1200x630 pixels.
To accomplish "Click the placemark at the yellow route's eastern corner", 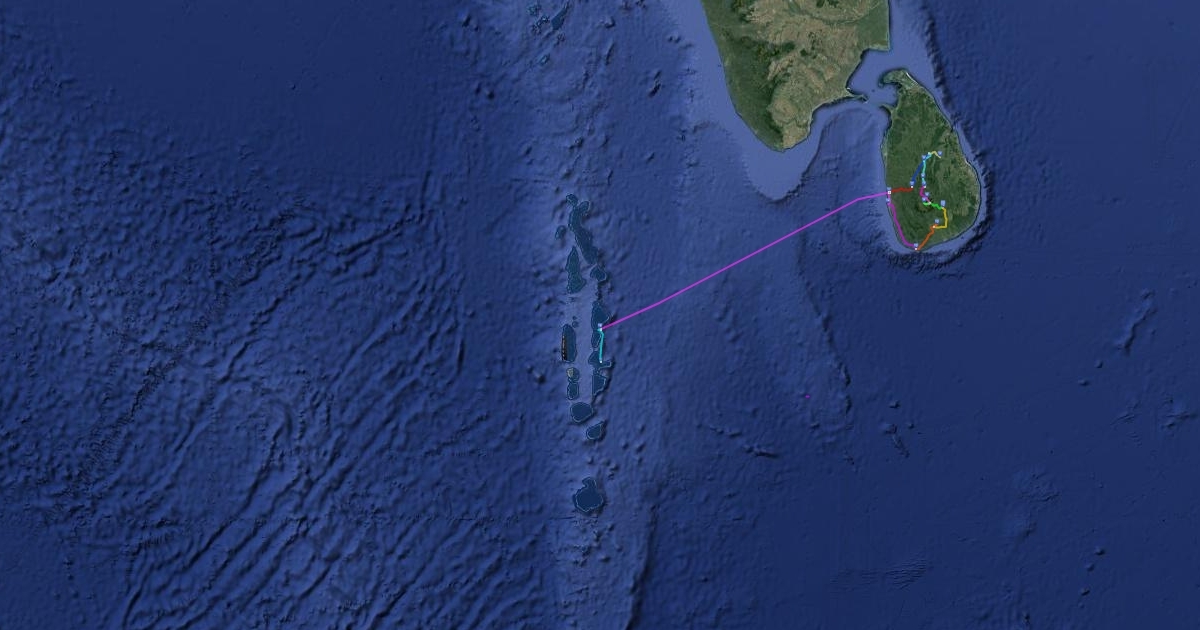I will 943,202.
